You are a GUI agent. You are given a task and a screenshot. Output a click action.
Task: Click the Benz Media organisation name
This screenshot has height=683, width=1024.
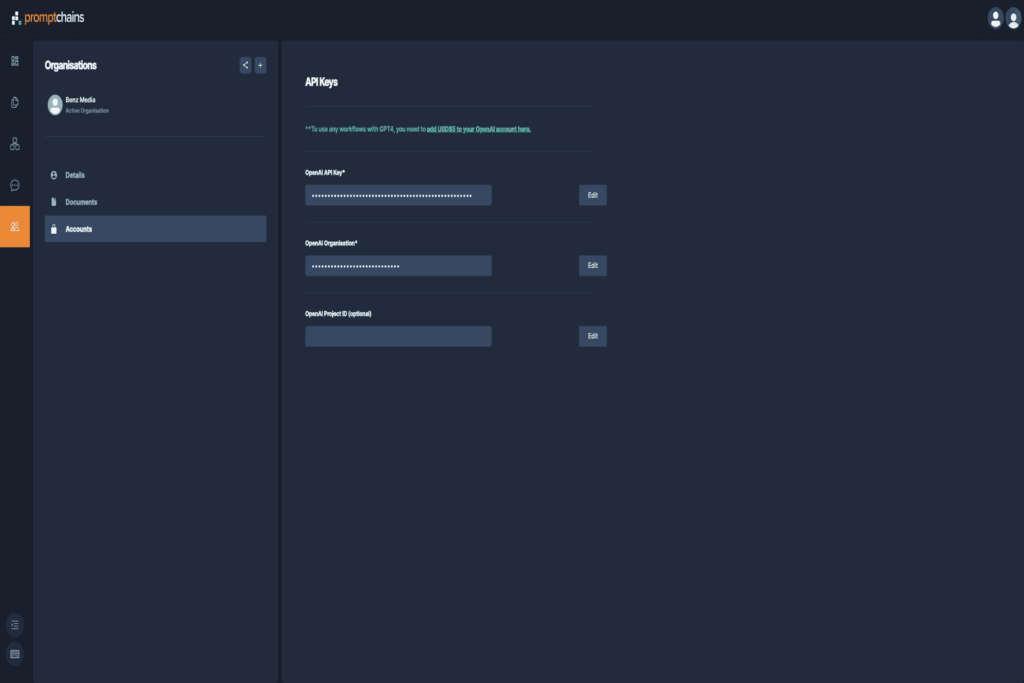click(80, 100)
